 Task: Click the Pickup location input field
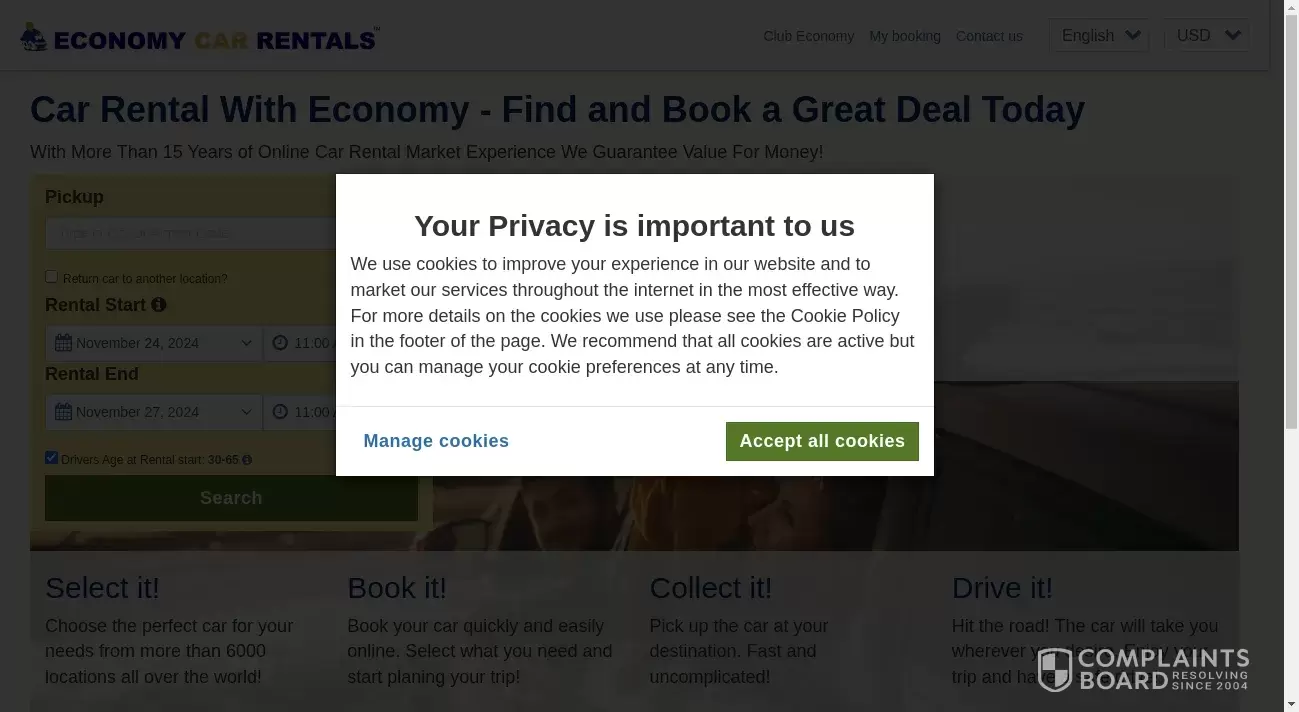pos(190,234)
